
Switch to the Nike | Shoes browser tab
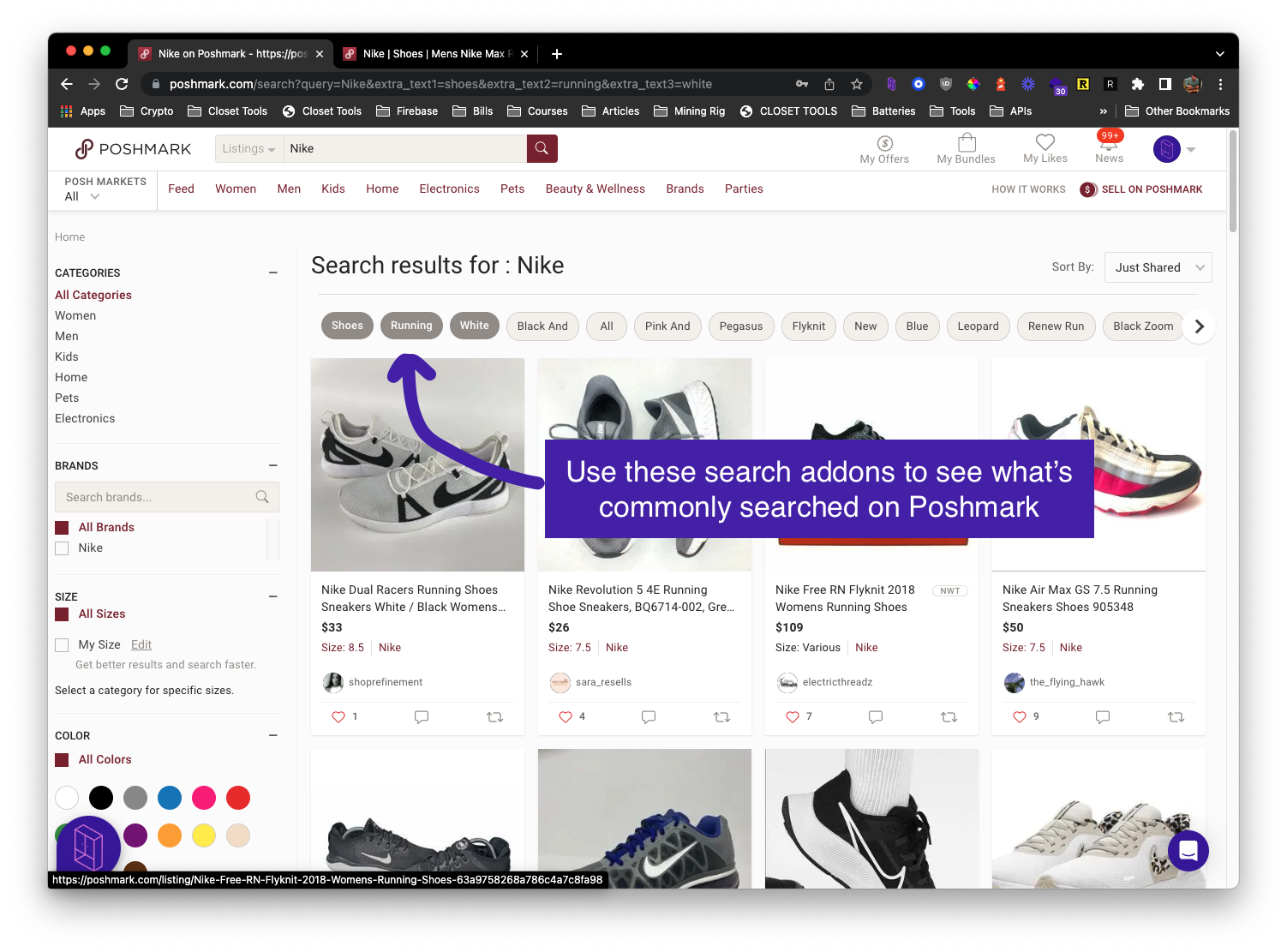[x=435, y=54]
